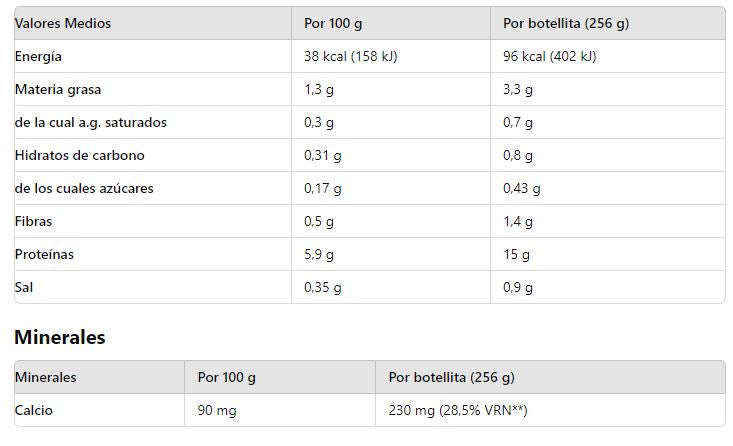
Task: Click the 'Hidratos de carbono' row label
Action: pyautogui.click(x=80, y=155)
